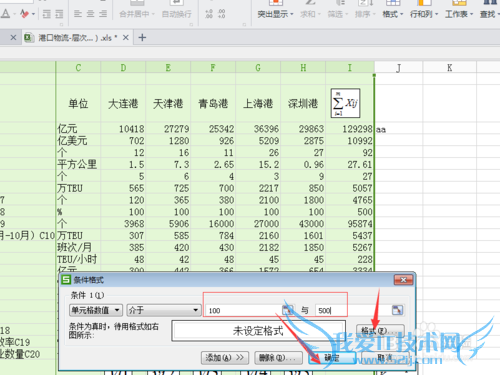
Task: Select column K header
Action: pos(450,68)
